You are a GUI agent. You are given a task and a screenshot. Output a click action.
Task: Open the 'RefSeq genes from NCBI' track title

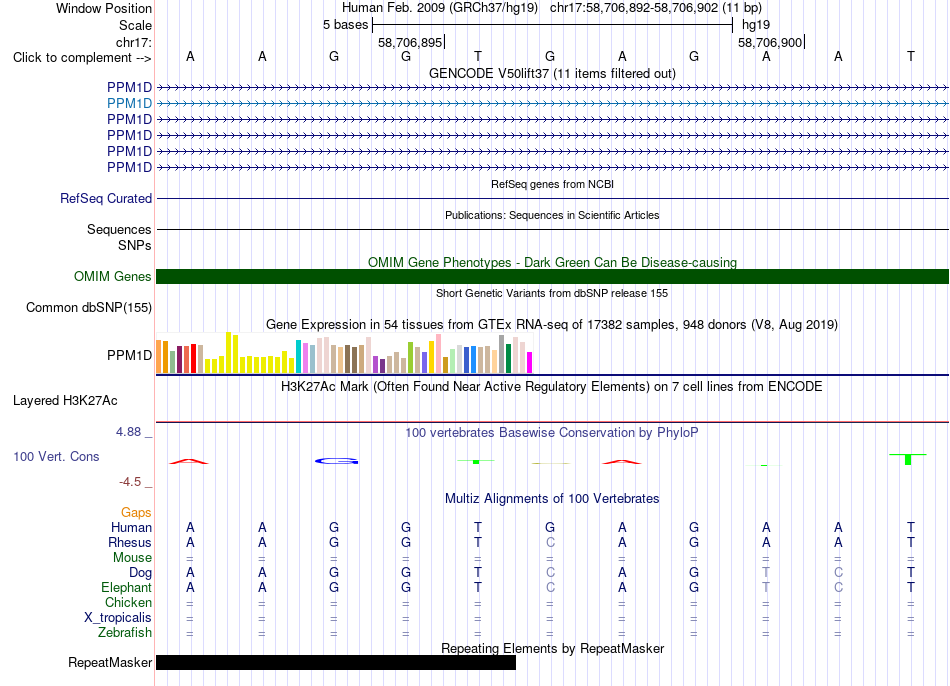pos(552,184)
